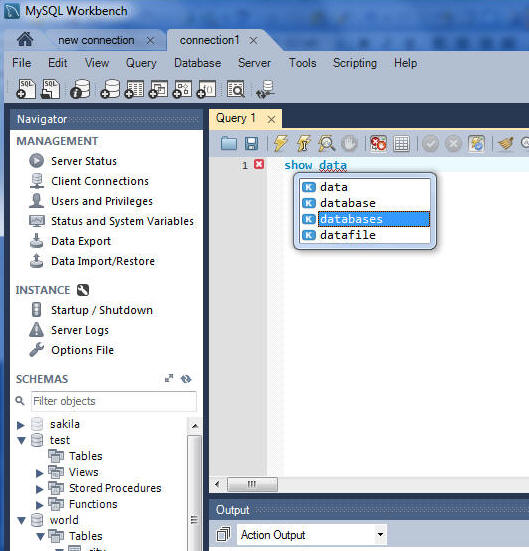
Task: Open the Edit menu
Action: [58, 63]
